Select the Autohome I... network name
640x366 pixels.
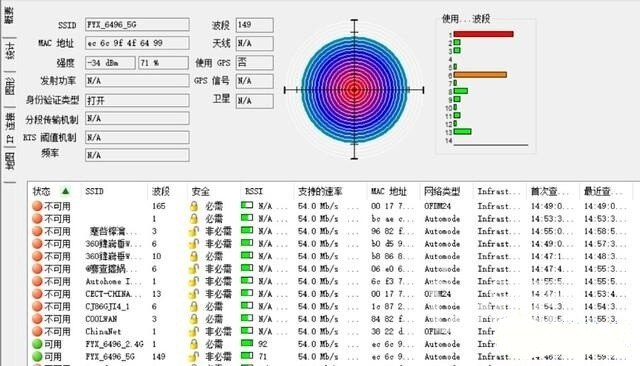click(113, 282)
